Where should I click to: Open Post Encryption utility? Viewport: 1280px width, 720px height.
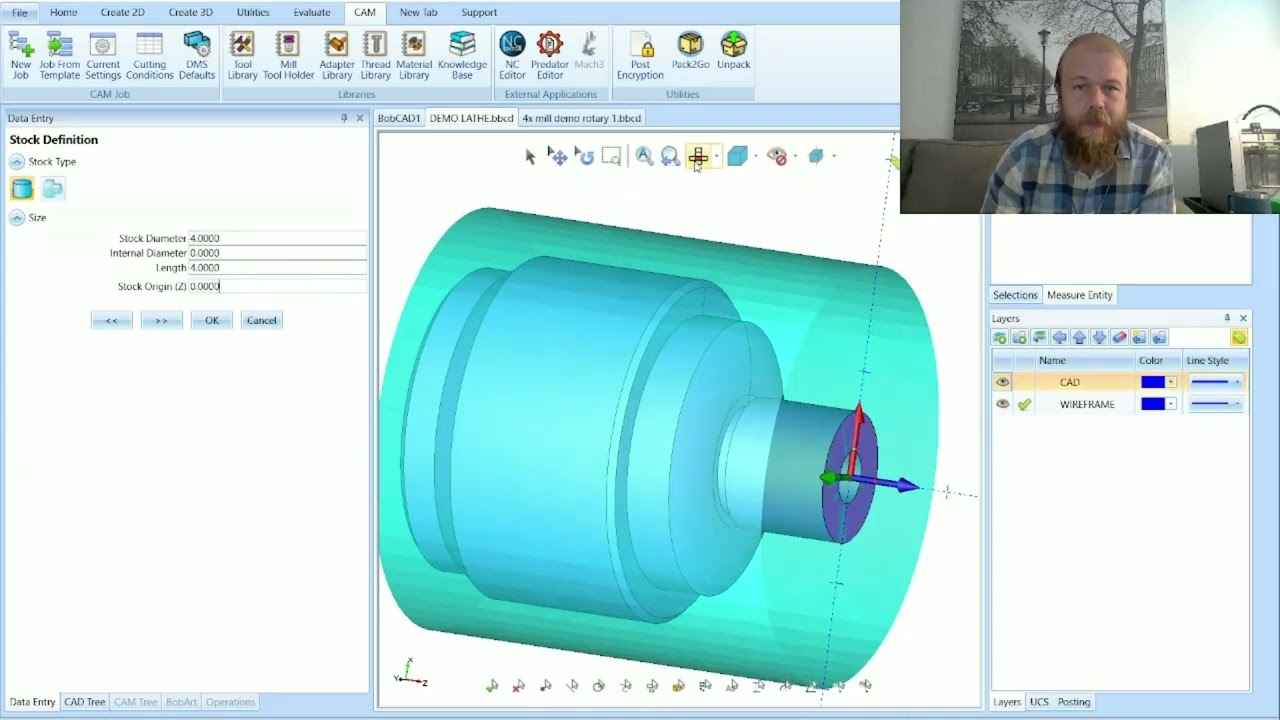[x=640, y=55]
